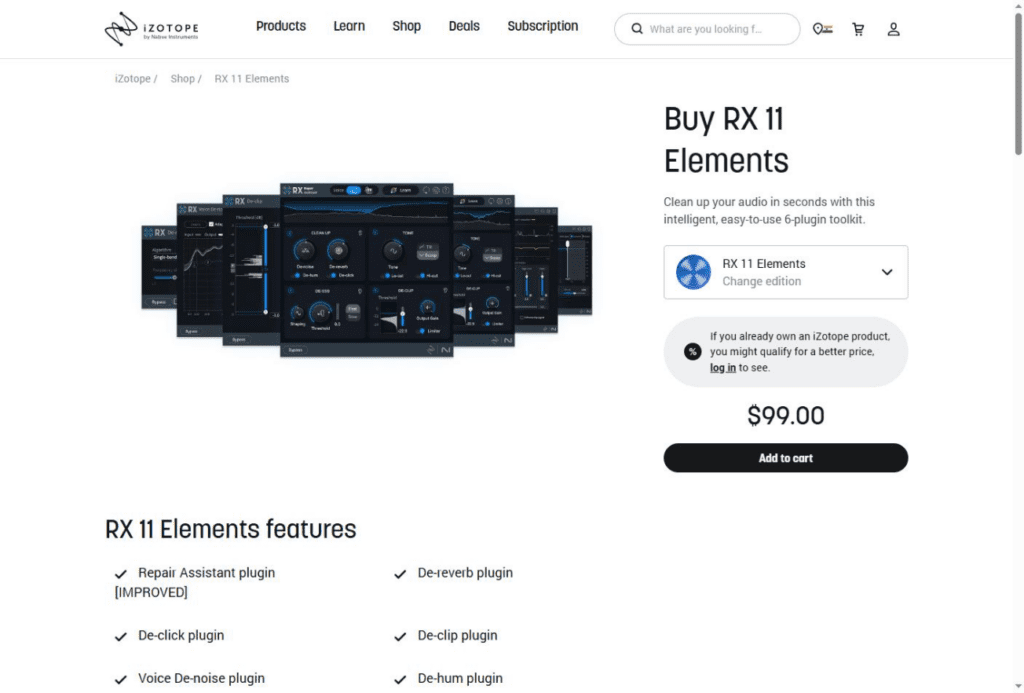The image size is (1024, 693).
Task: Click the percent discount badge icon
Action: click(x=692, y=352)
